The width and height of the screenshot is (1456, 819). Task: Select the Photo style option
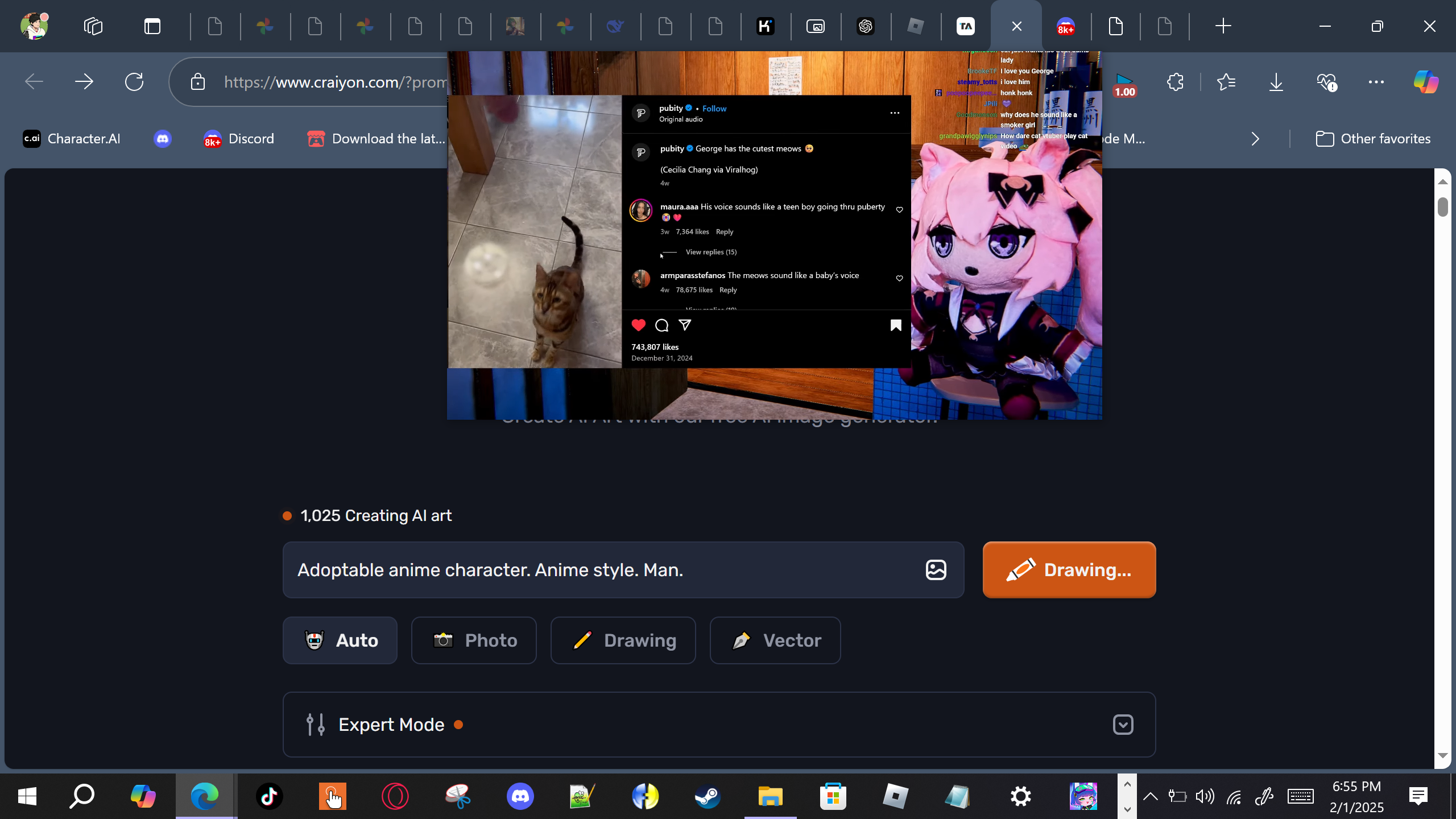(x=474, y=640)
